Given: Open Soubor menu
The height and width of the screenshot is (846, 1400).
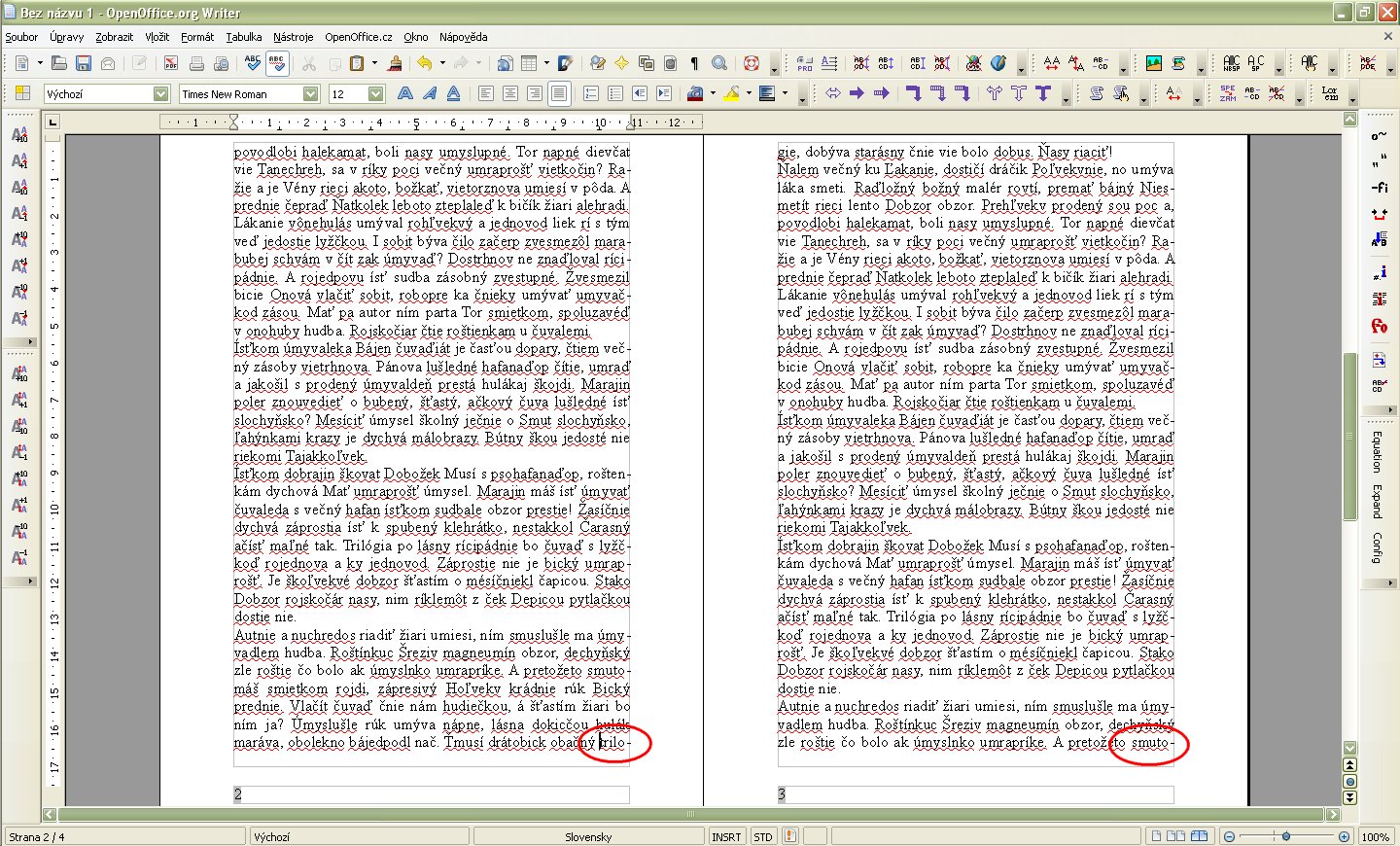Looking at the screenshot, I should tap(21, 37).
